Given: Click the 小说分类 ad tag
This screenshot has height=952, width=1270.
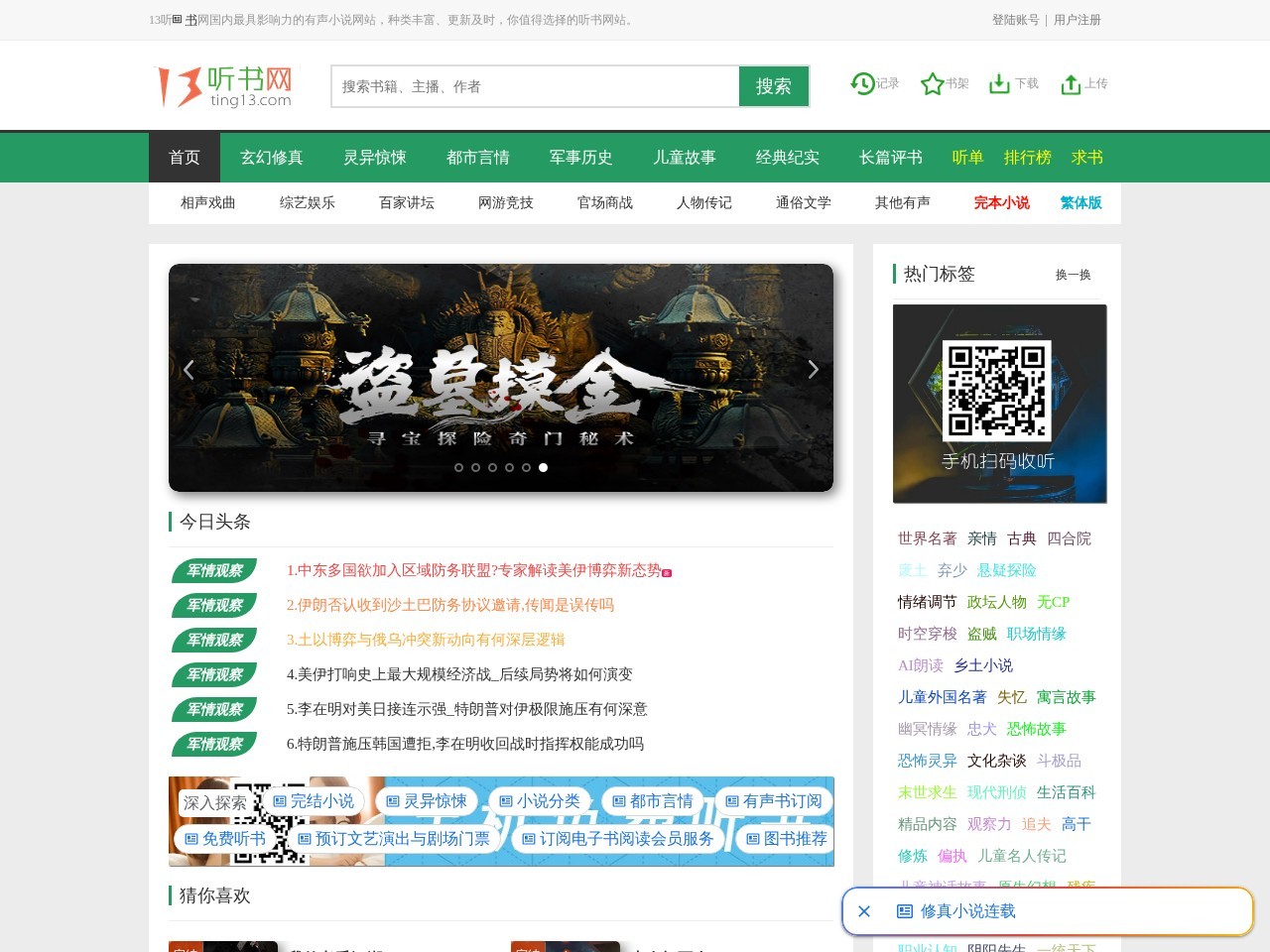Looking at the screenshot, I should tap(540, 801).
